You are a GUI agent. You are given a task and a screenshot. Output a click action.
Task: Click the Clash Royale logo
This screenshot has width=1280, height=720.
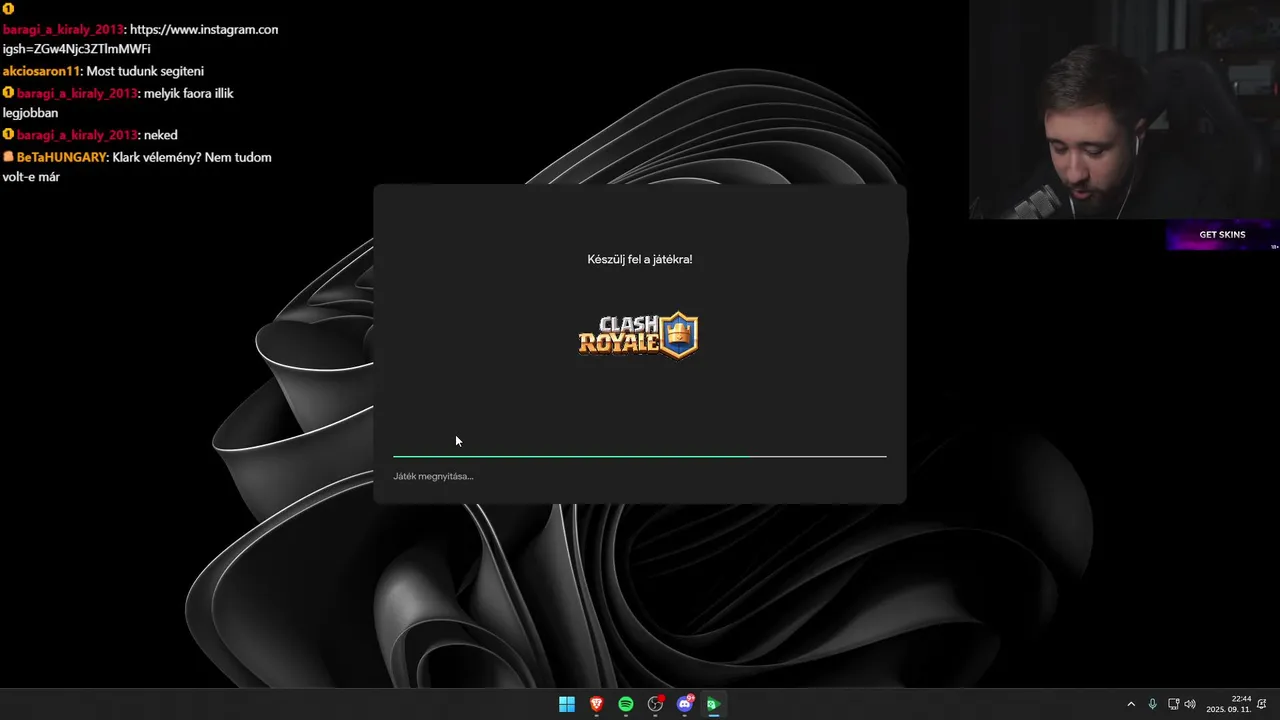click(638, 335)
